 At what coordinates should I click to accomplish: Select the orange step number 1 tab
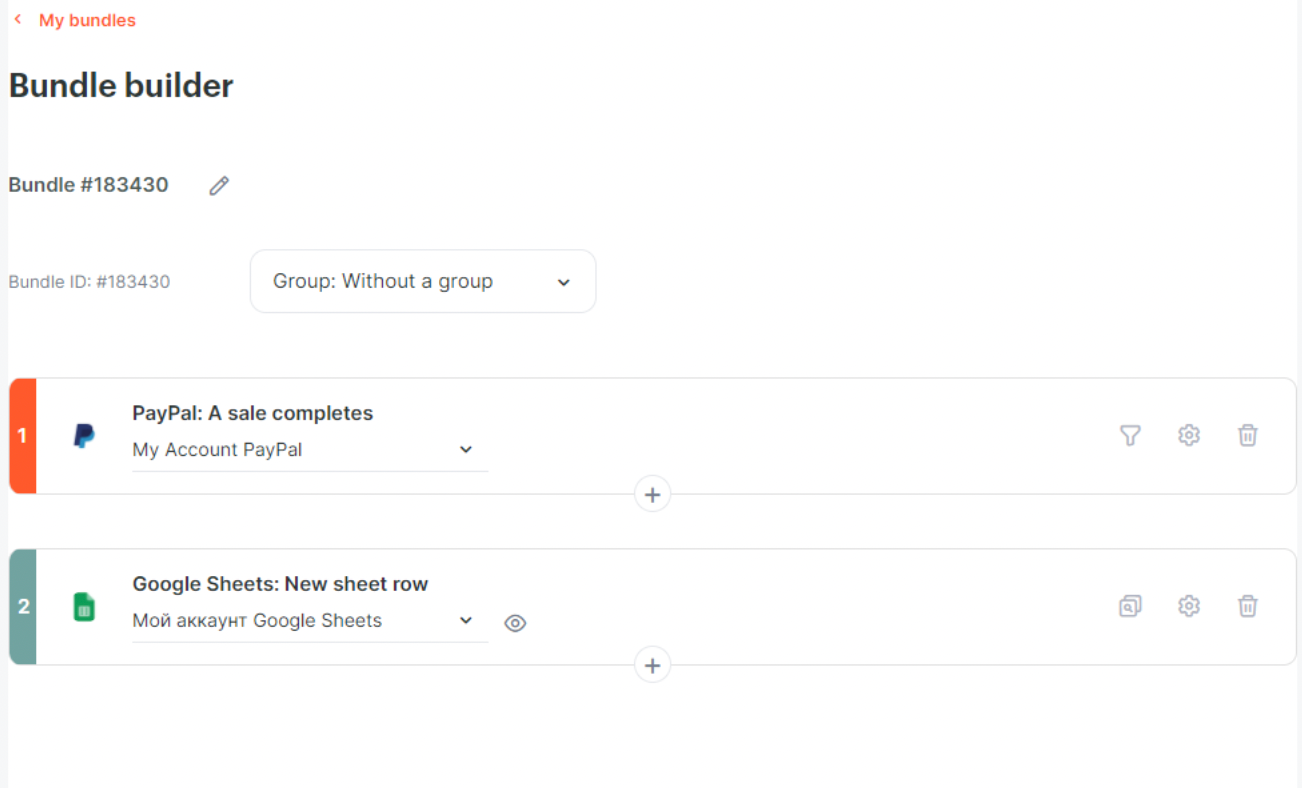23,436
